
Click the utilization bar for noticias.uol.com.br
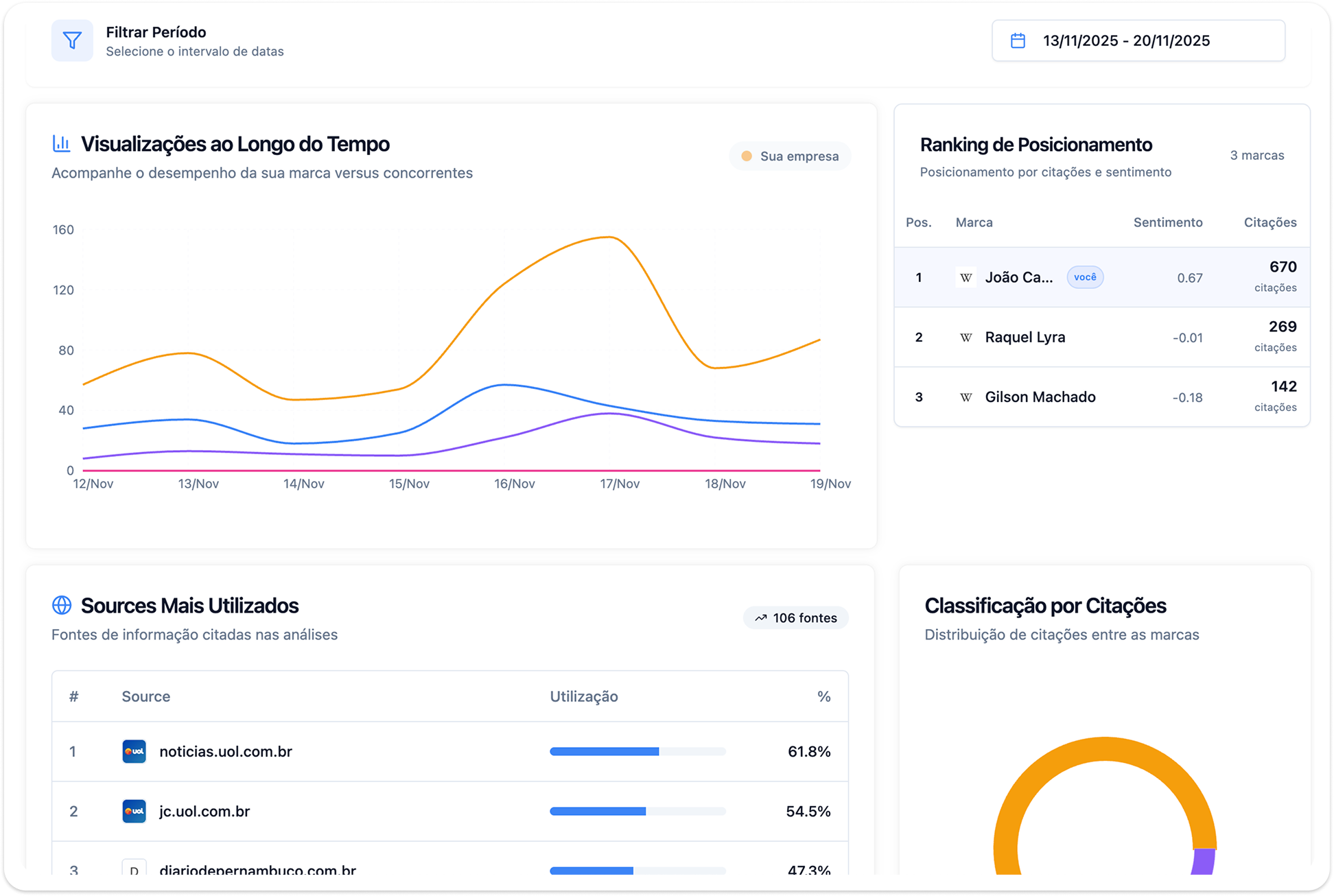(x=638, y=751)
